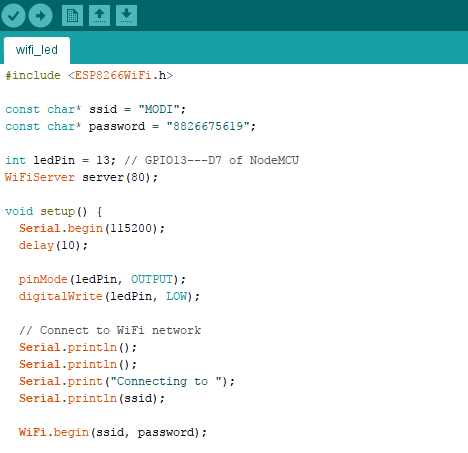Click the Serial.begin(115200) line
The width and height of the screenshot is (468, 453).
[92, 228]
